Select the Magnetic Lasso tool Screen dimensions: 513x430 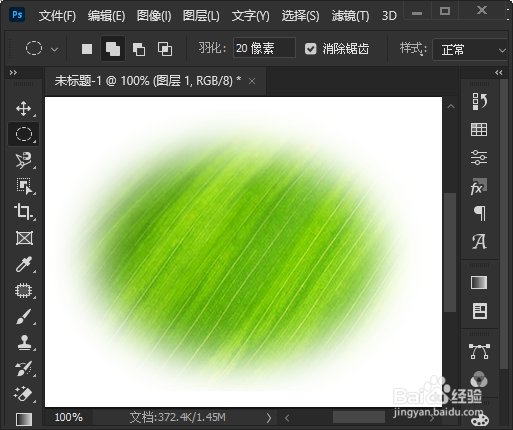[x=24, y=160]
